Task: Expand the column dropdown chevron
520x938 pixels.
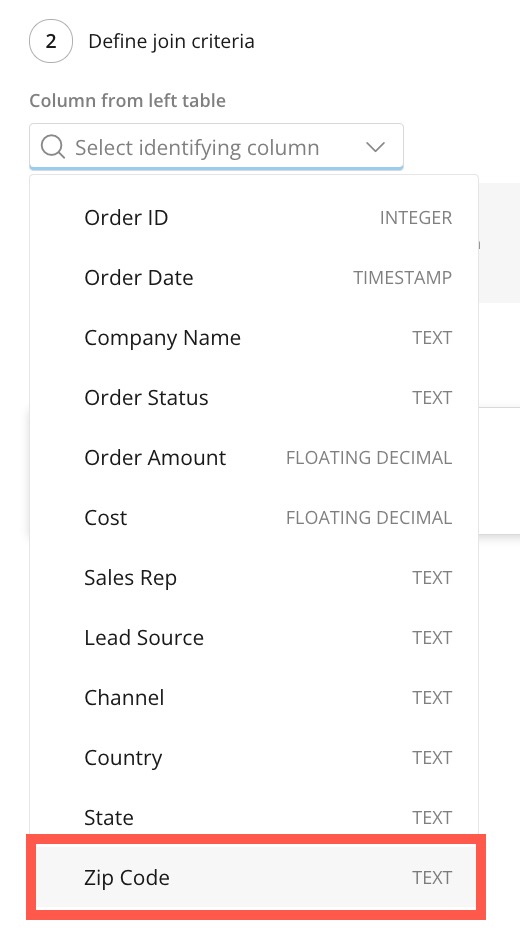Action: pyautogui.click(x=375, y=147)
